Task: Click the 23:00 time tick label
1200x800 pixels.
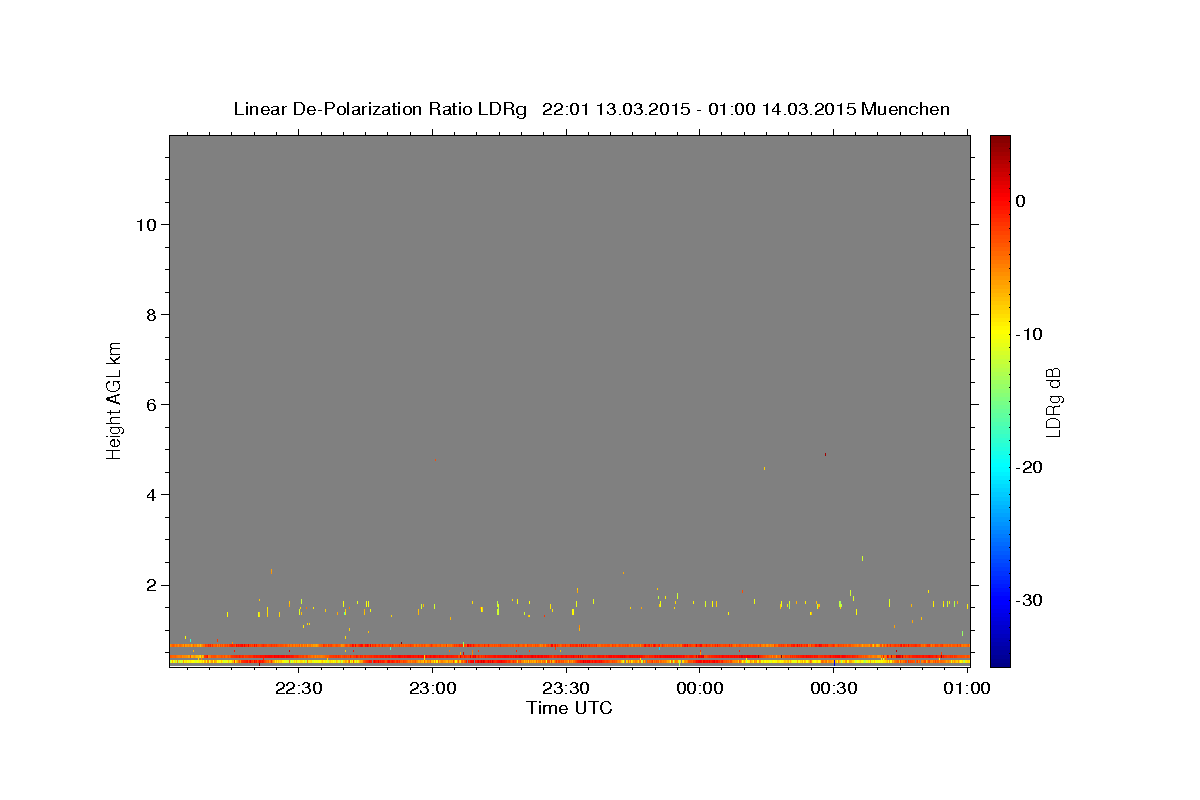Action: coord(432,688)
